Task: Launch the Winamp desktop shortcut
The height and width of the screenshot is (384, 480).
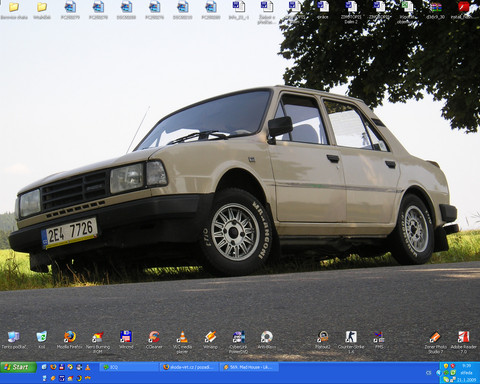Action: pyautogui.click(x=210, y=340)
